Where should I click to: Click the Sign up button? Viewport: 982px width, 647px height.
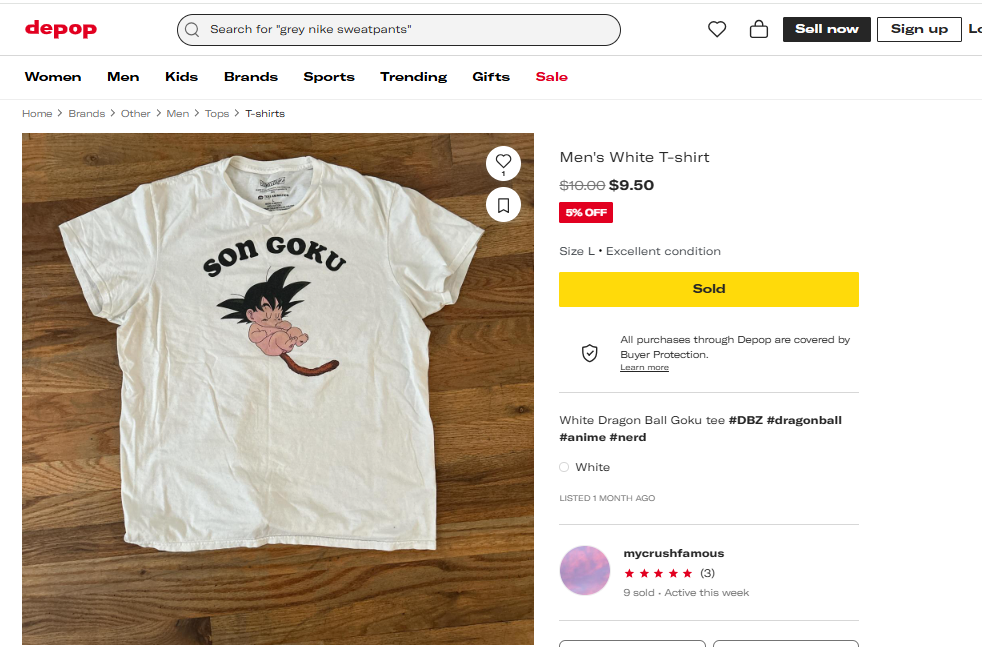pos(918,29)
